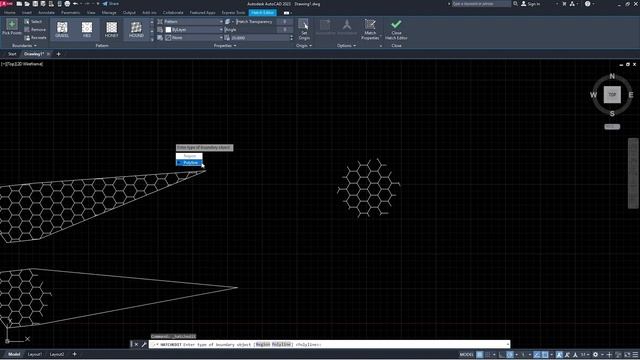Switch to the Start file tab
640x360 pixels.
[x=12, y=54]
